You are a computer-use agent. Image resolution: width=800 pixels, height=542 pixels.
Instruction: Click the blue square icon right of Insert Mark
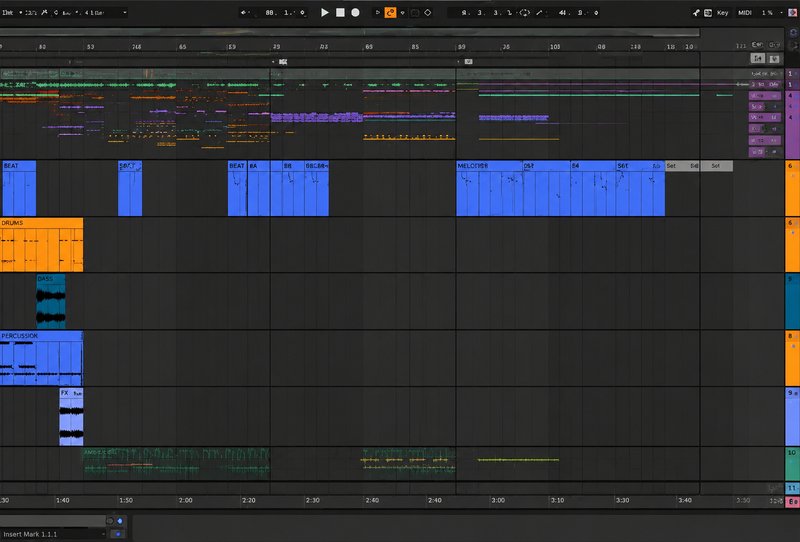coord(117,534)
